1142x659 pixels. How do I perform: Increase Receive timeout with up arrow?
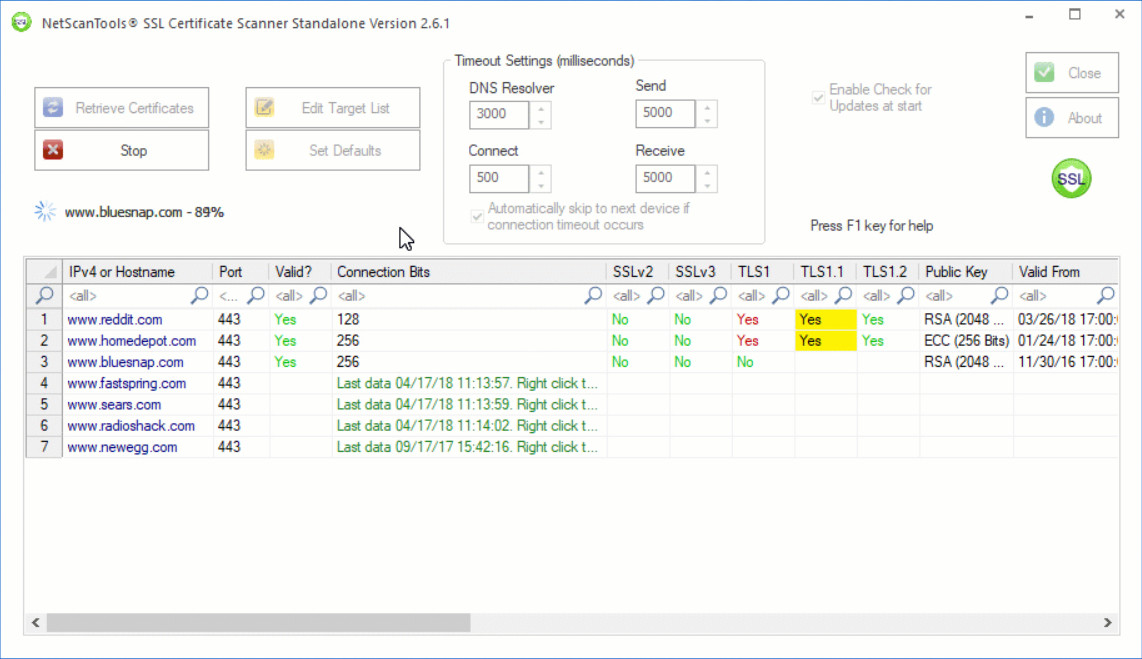tap(707, 171)
